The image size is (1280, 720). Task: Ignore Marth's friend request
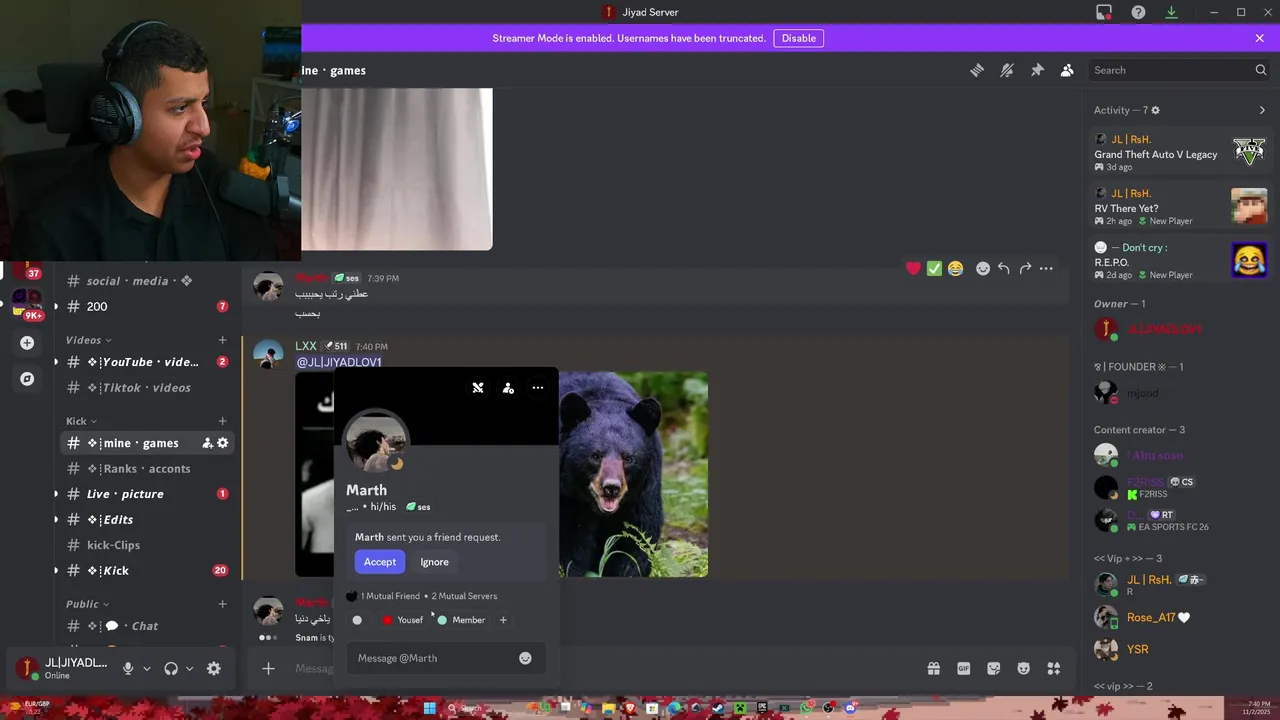(434, 562)
